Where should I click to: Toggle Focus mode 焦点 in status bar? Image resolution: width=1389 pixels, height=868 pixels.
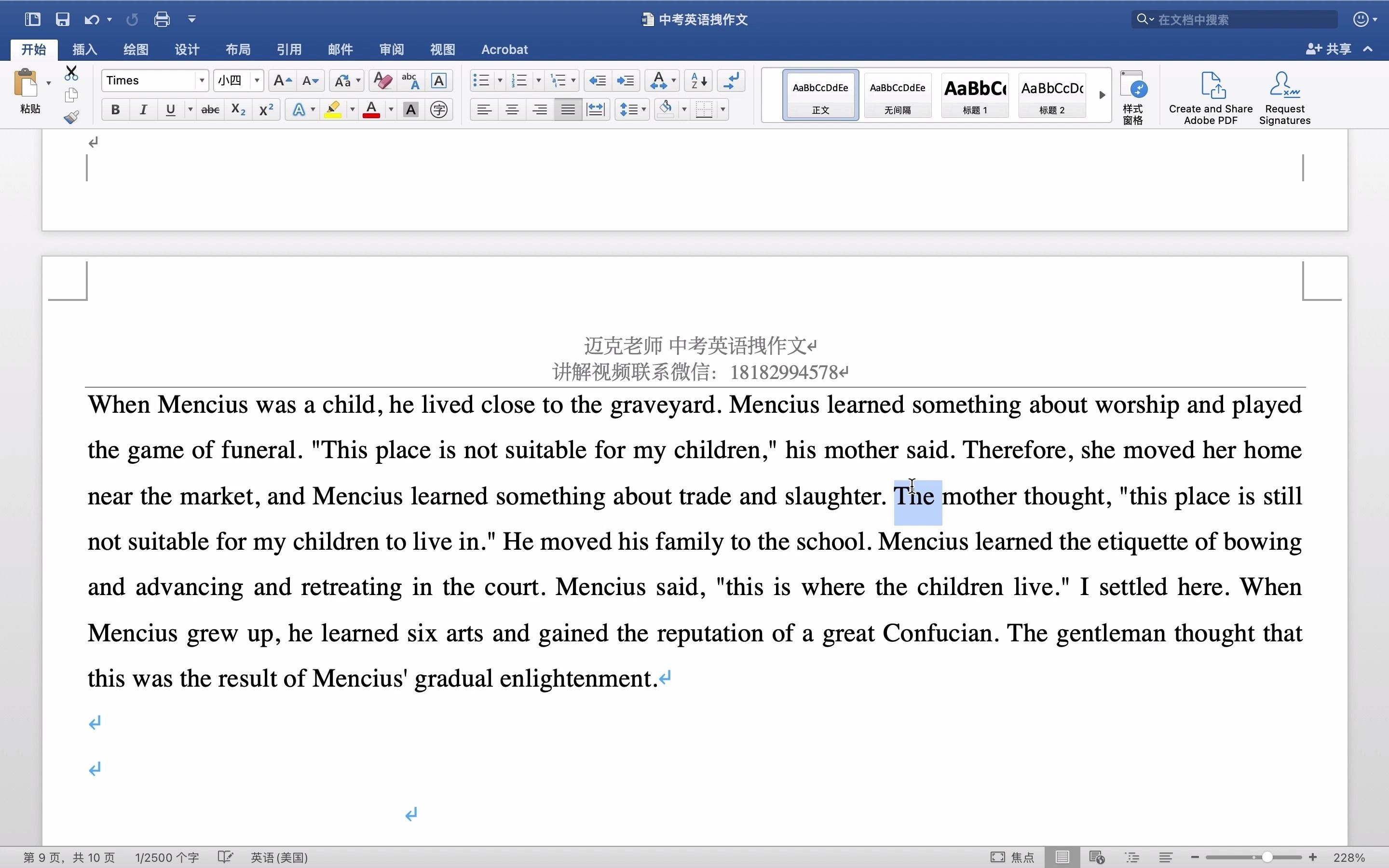[x=1012, y=857]
